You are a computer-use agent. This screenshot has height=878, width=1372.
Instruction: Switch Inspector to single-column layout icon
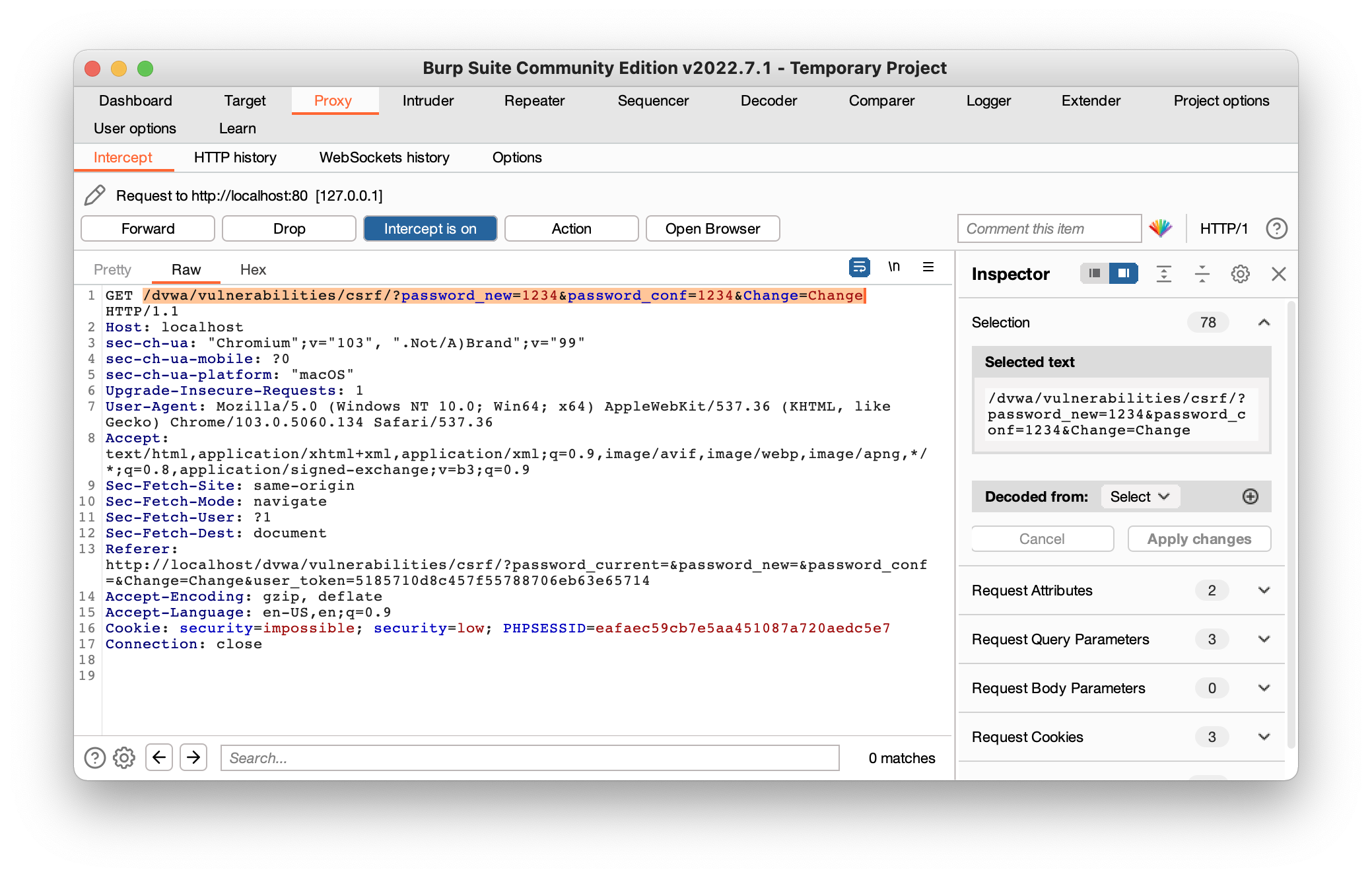coord(1095,273)
